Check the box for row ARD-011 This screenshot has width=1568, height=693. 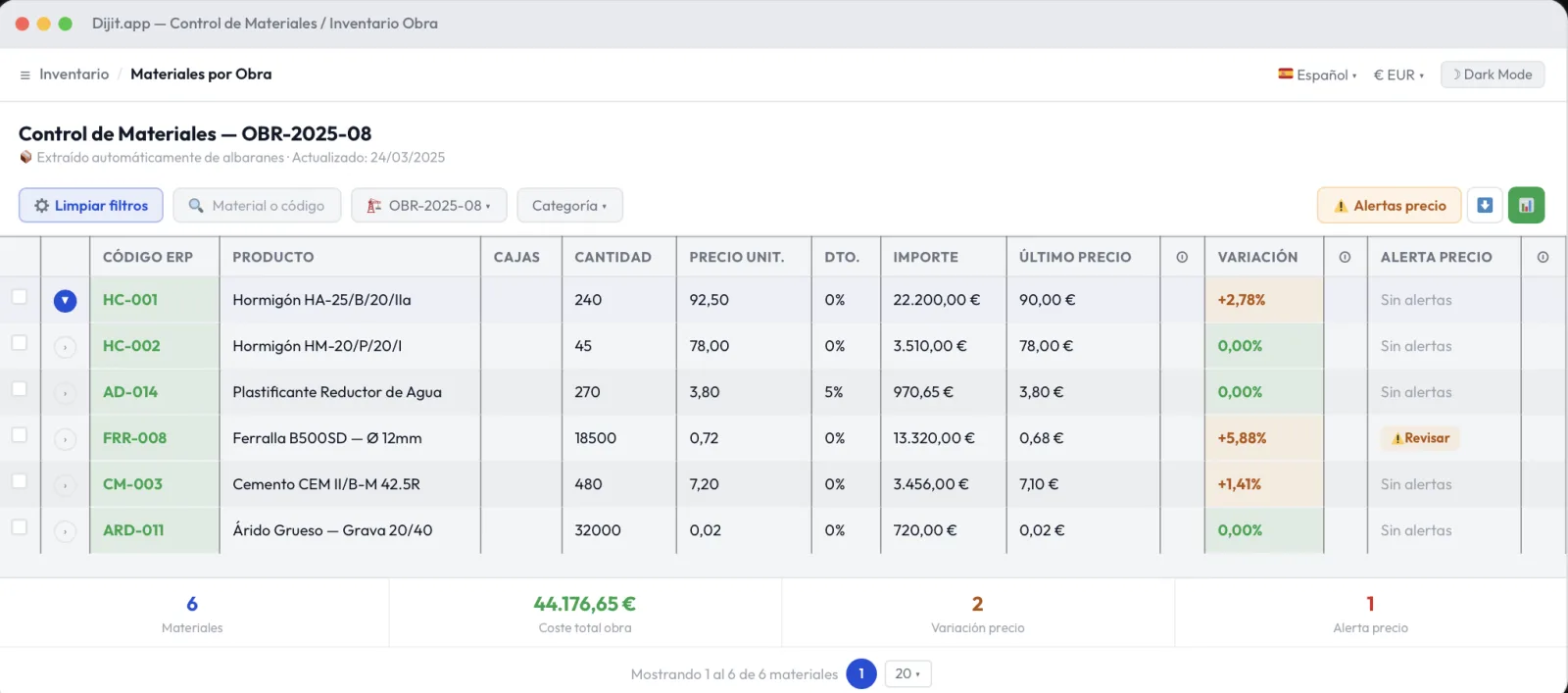point(19,526)
